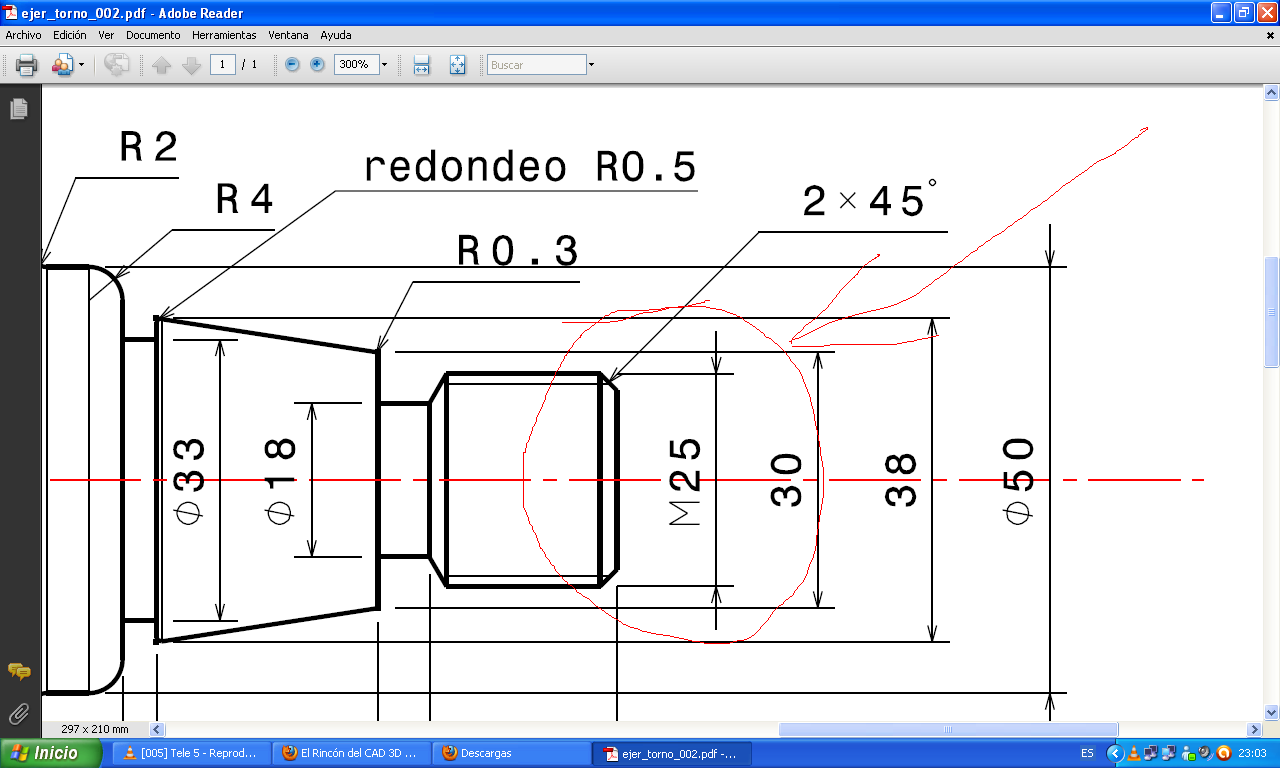Zoom in with the plus icon
Viewport: 1280px width, 768px height.
click(x=317, y=64)
